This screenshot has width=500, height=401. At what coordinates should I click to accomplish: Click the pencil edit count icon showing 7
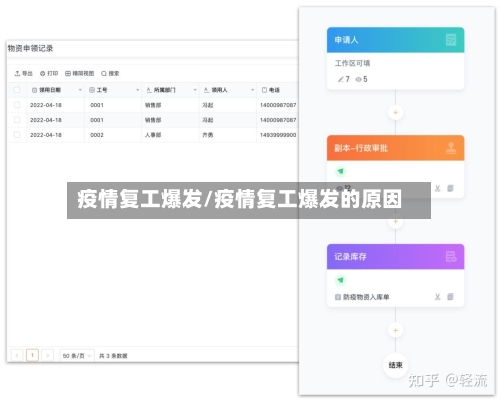(341, 79)
